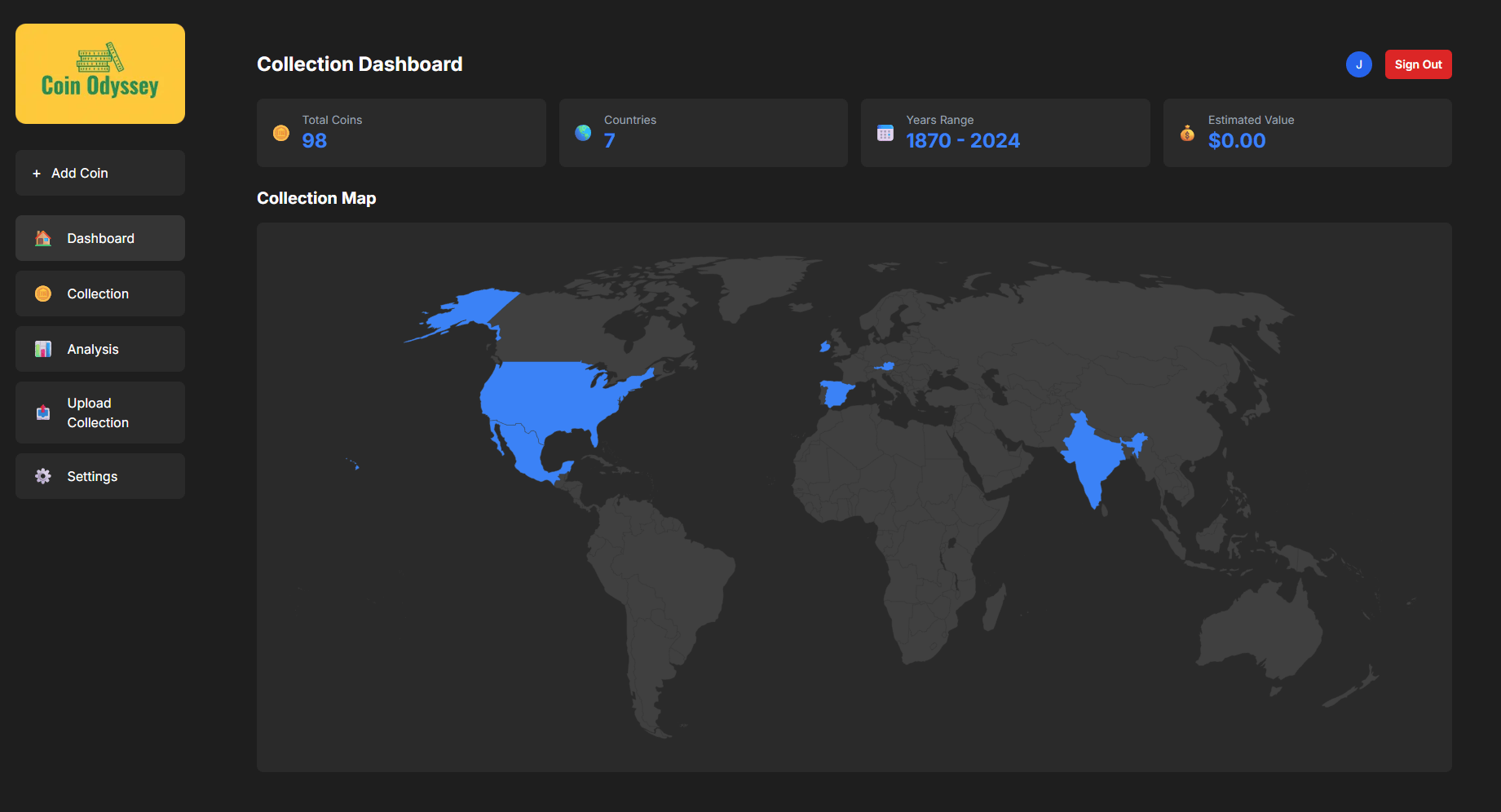Click the Add Coin button
The image size is (1501, 812).
[99, 173]
